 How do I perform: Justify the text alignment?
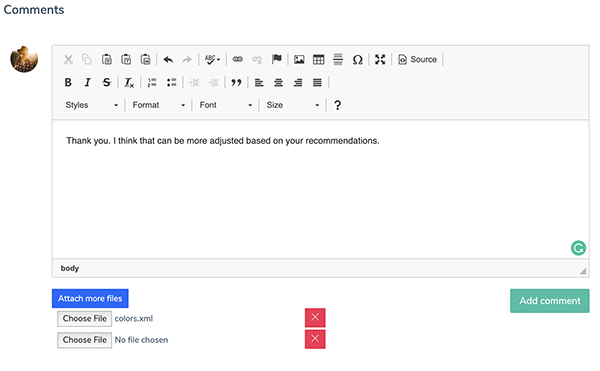317,82
